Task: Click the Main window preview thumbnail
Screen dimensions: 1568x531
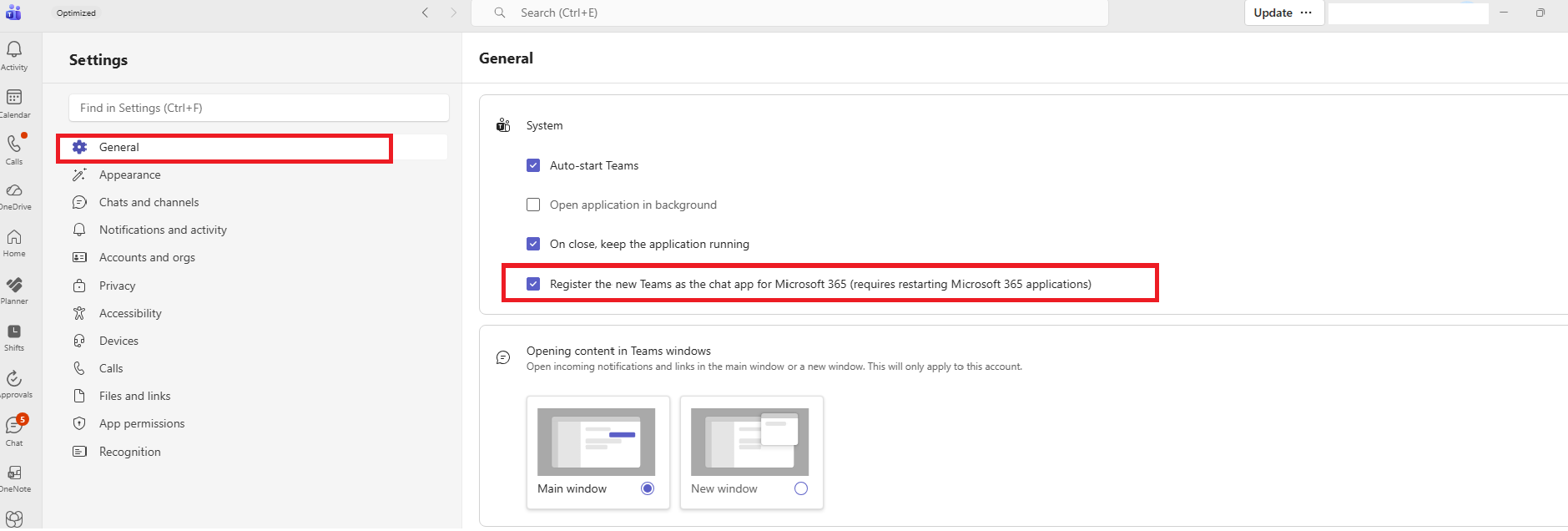Action: pos(596,442)
